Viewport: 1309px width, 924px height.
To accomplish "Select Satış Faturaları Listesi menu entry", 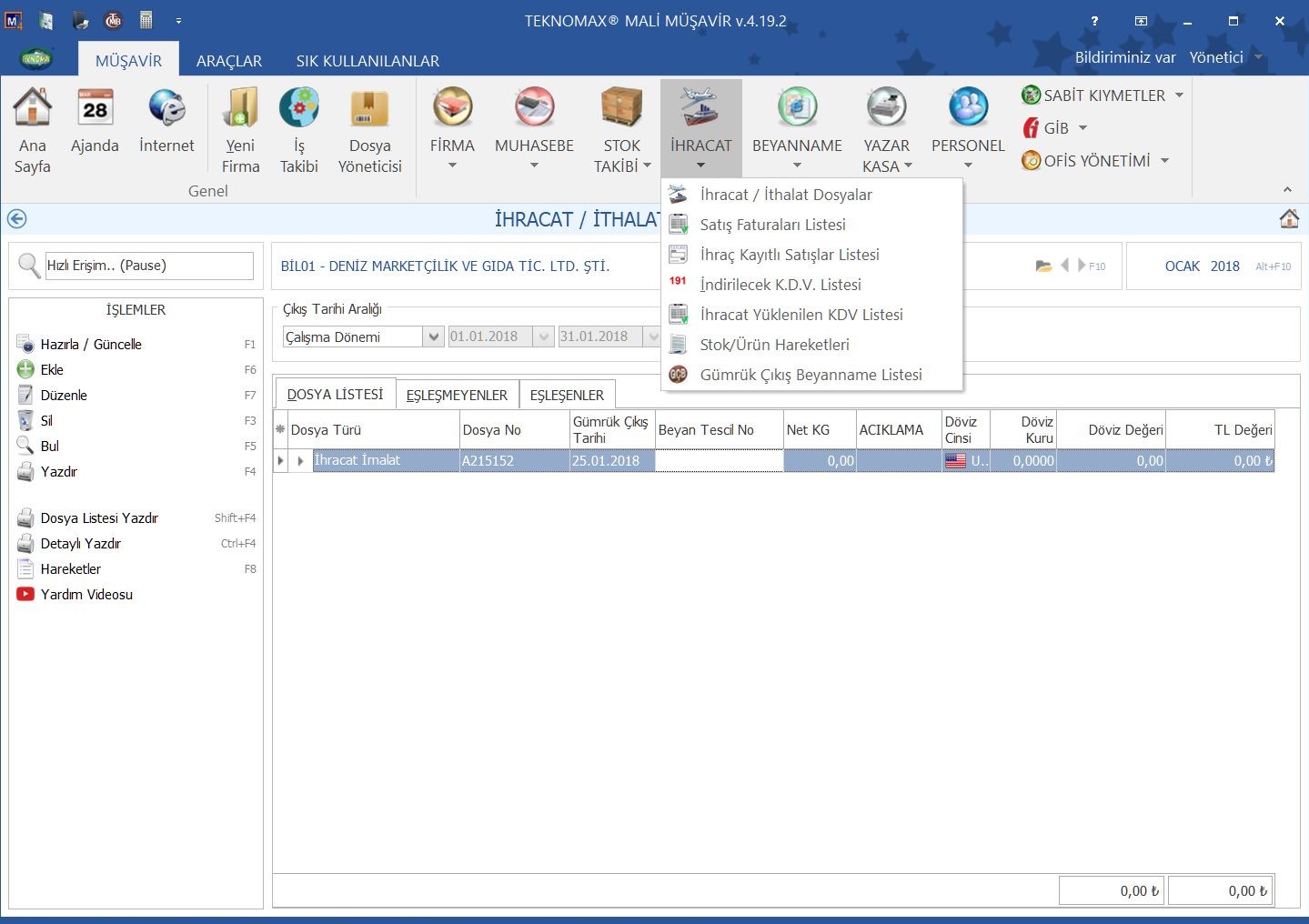I will (772, 225).
